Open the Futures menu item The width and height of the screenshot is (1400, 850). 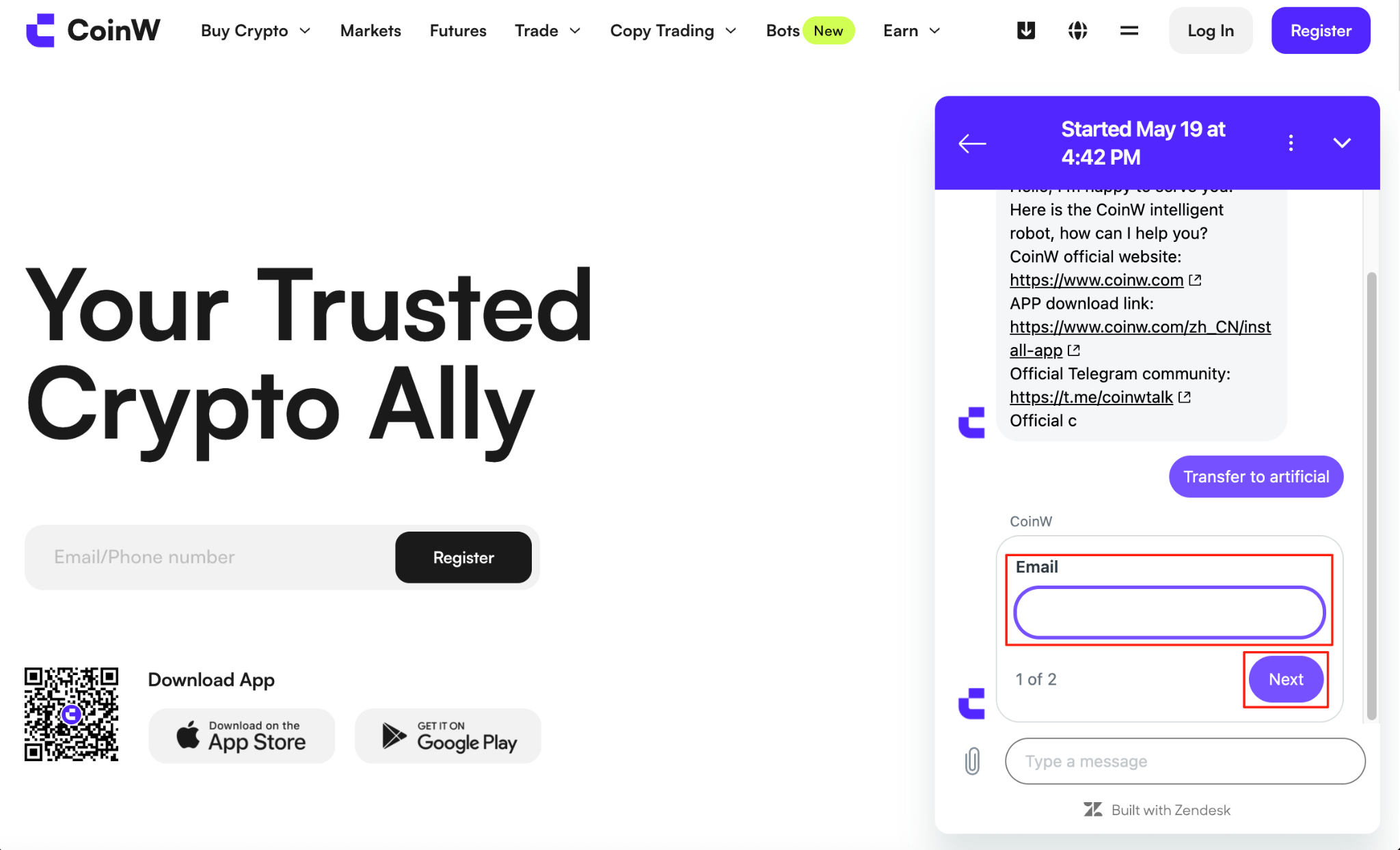458,31
